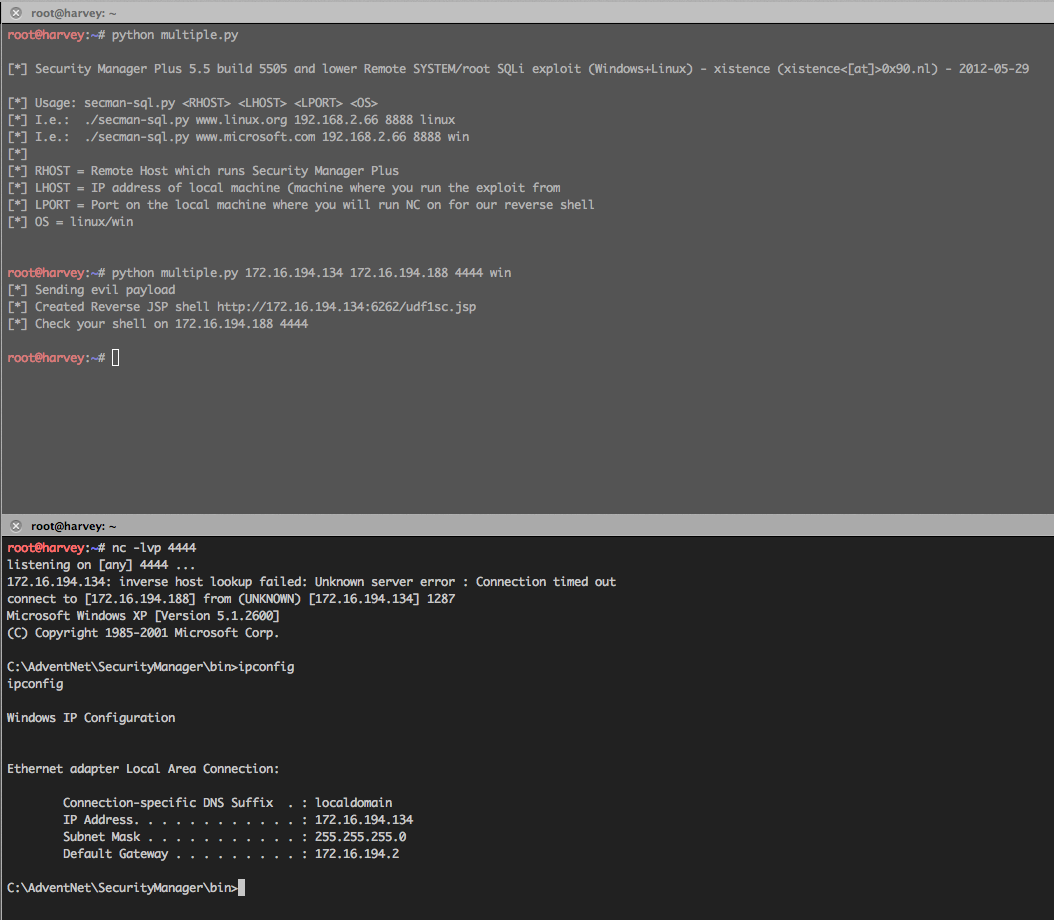Click the bin>ipconfig command line
The width and height of the screenshot is (1054, 920).
point(151,667)
